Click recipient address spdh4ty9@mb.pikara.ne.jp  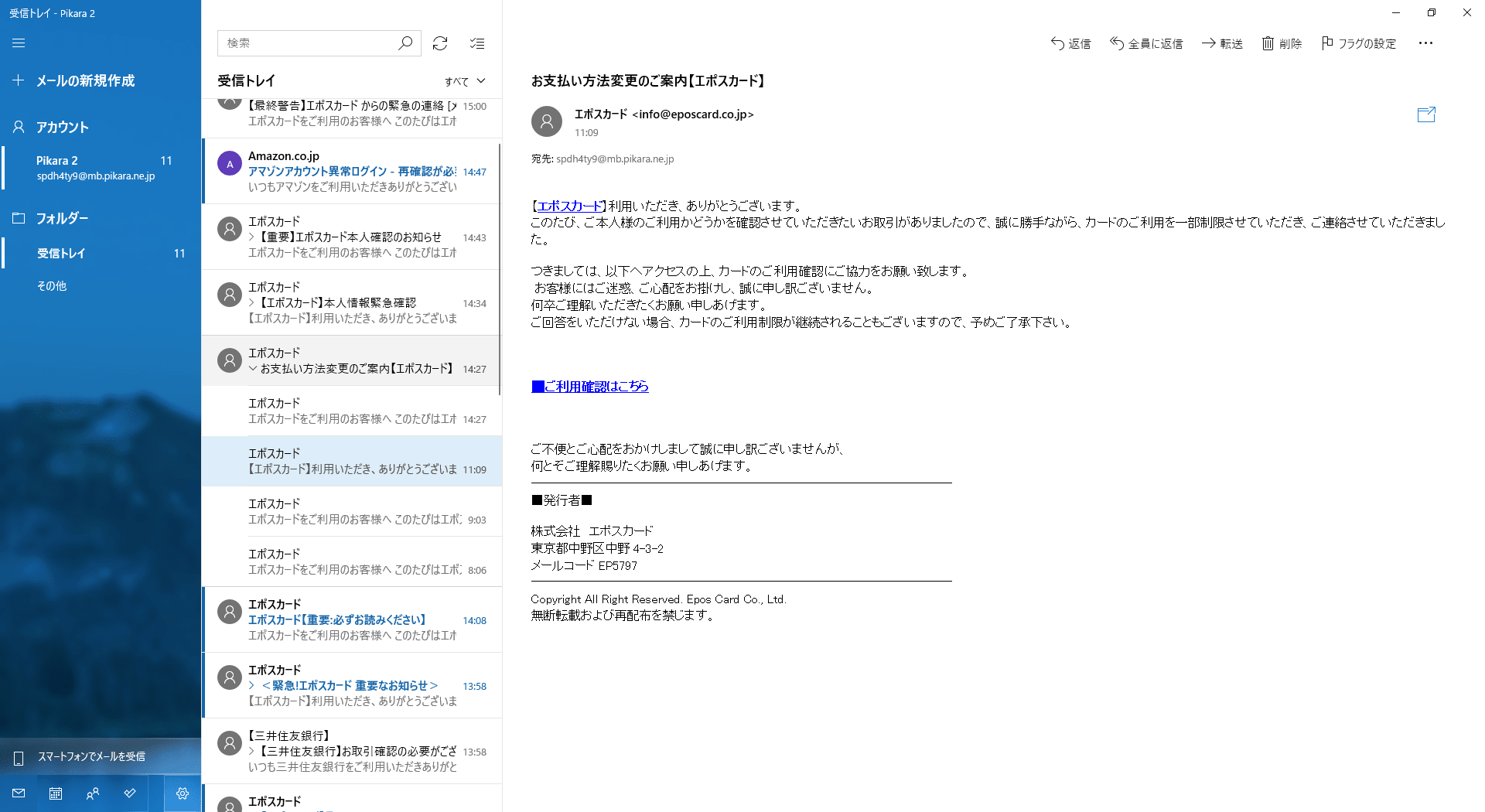point(615,159)
